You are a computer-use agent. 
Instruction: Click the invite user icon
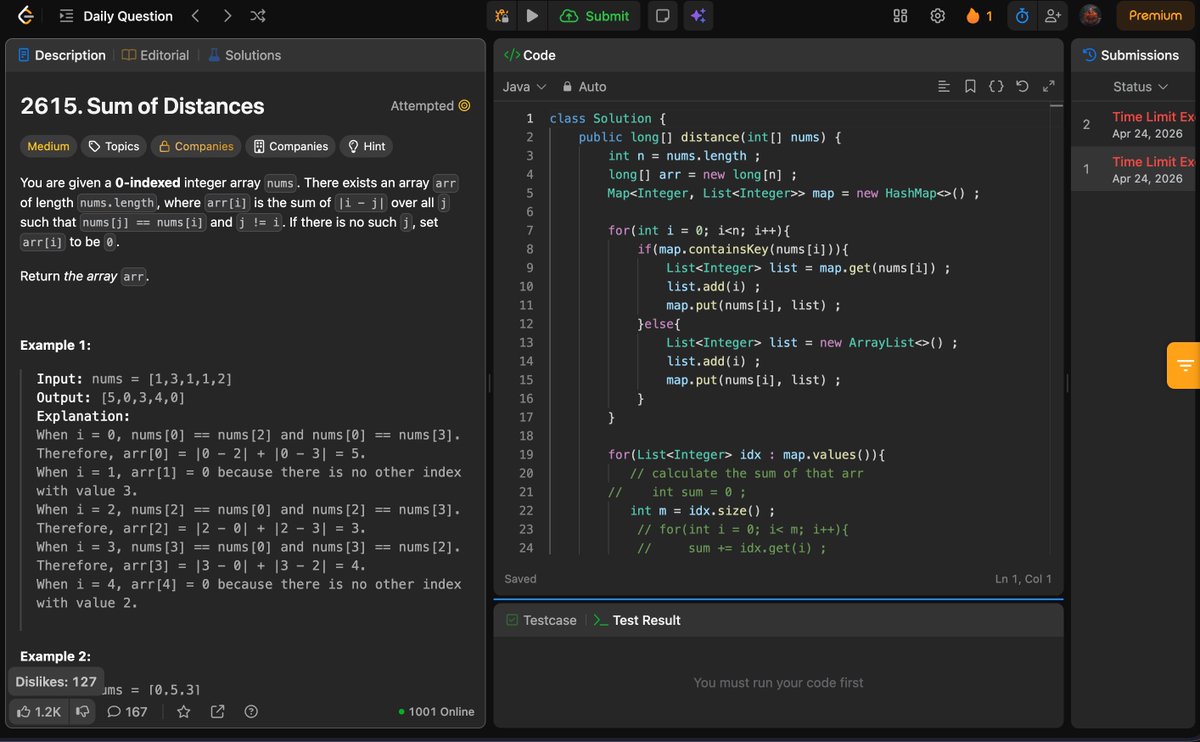1052,16
